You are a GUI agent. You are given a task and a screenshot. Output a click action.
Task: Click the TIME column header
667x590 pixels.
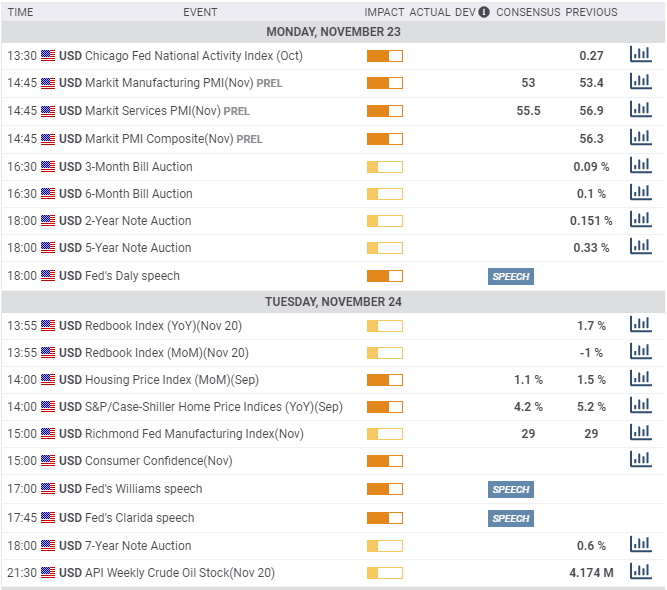click(x=20, y=12)
